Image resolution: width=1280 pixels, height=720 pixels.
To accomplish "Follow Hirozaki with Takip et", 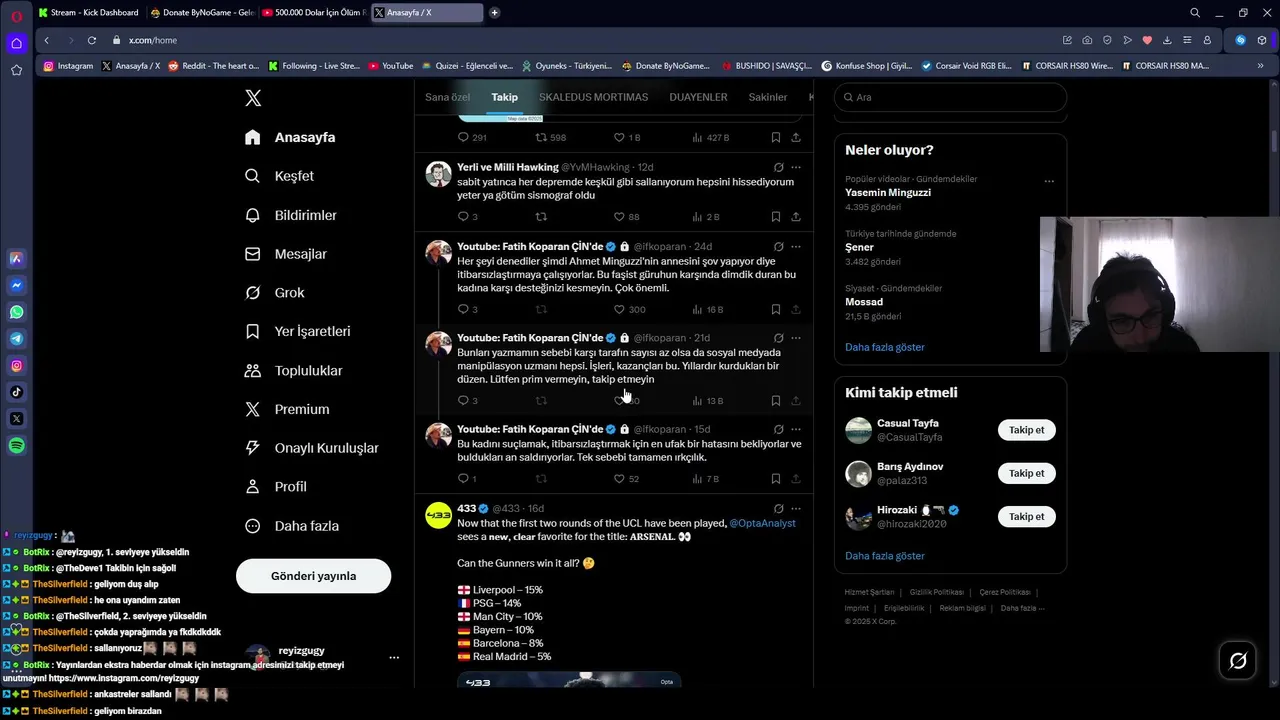I will pos(1026,517).
